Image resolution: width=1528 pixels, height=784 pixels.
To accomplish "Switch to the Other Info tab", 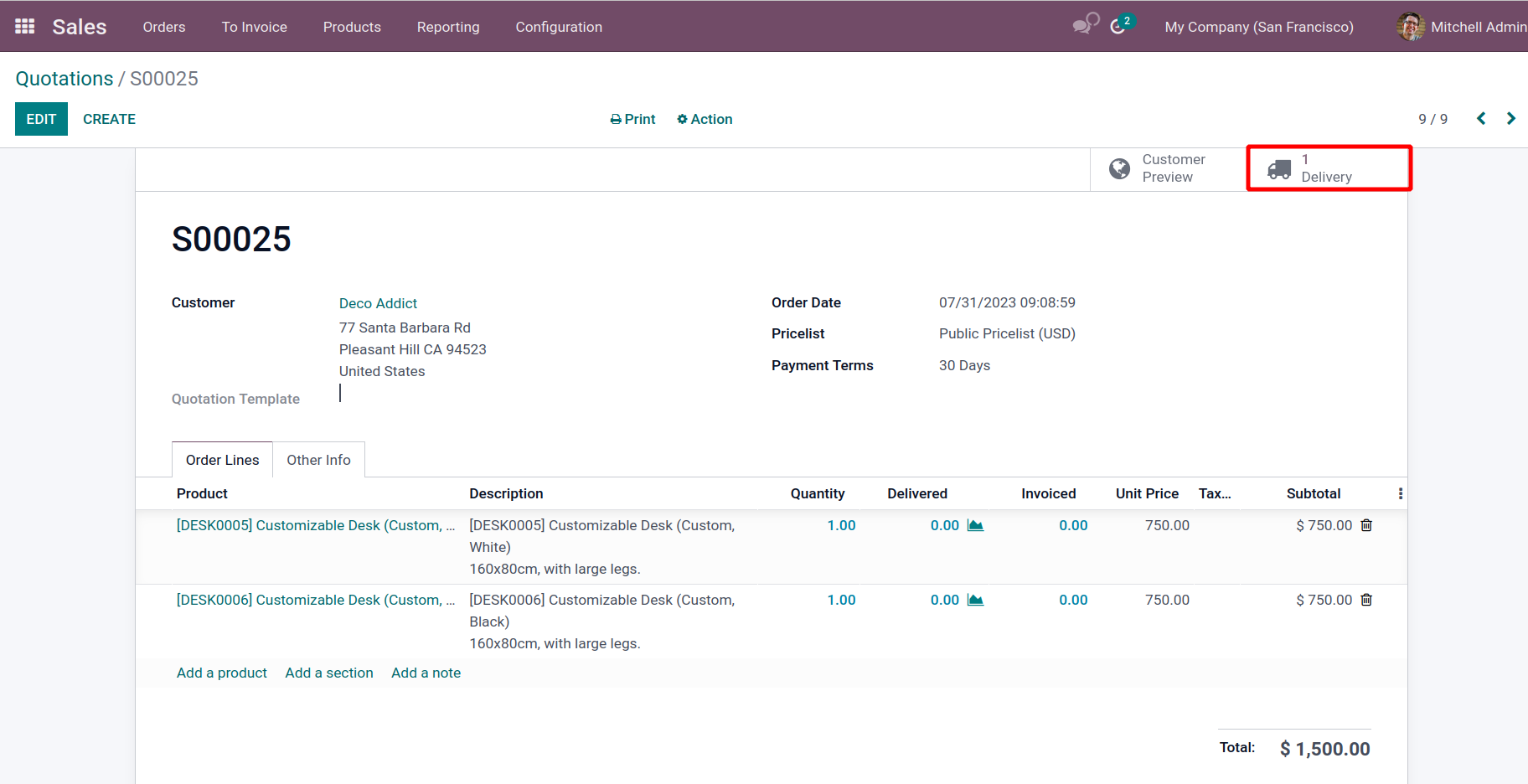I will coord(318,460).
